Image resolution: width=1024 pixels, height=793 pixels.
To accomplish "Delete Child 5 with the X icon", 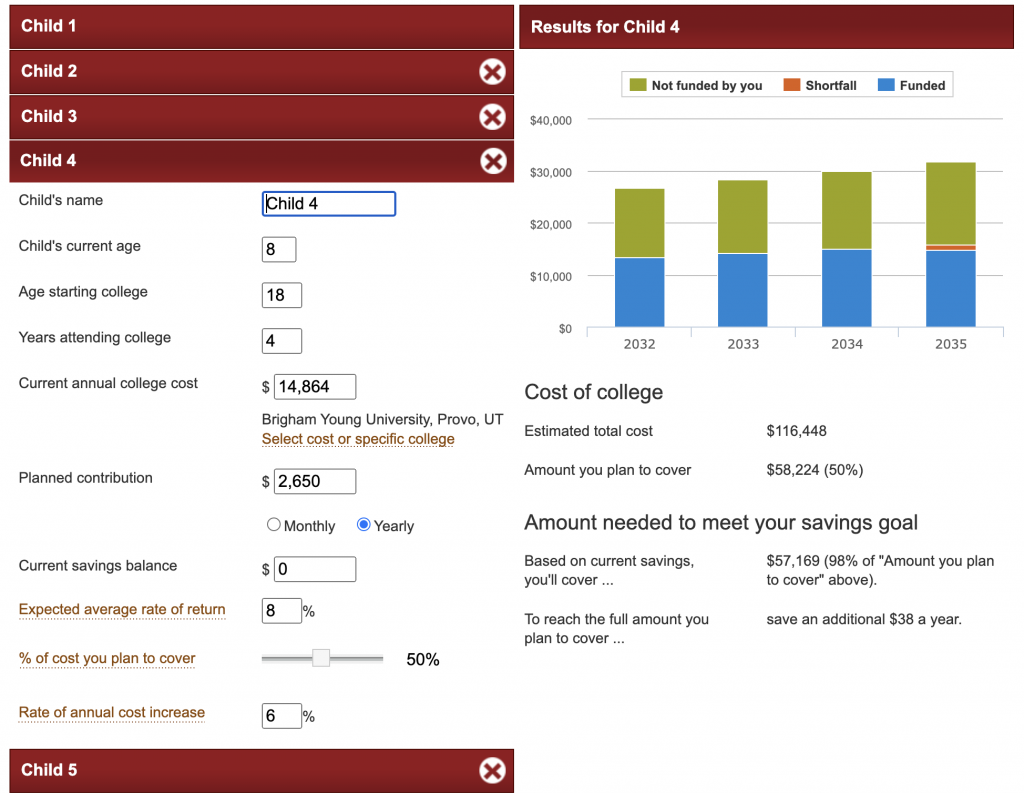I will pyautogui.click(x=492, y=770).
